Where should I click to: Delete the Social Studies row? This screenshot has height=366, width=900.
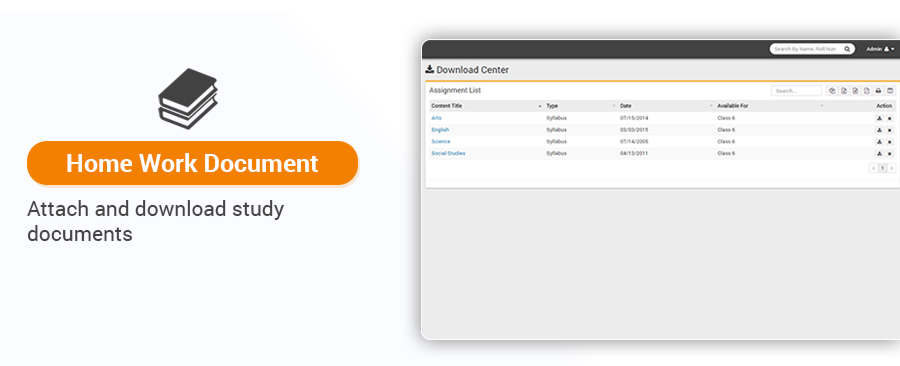tap(890, 154)
